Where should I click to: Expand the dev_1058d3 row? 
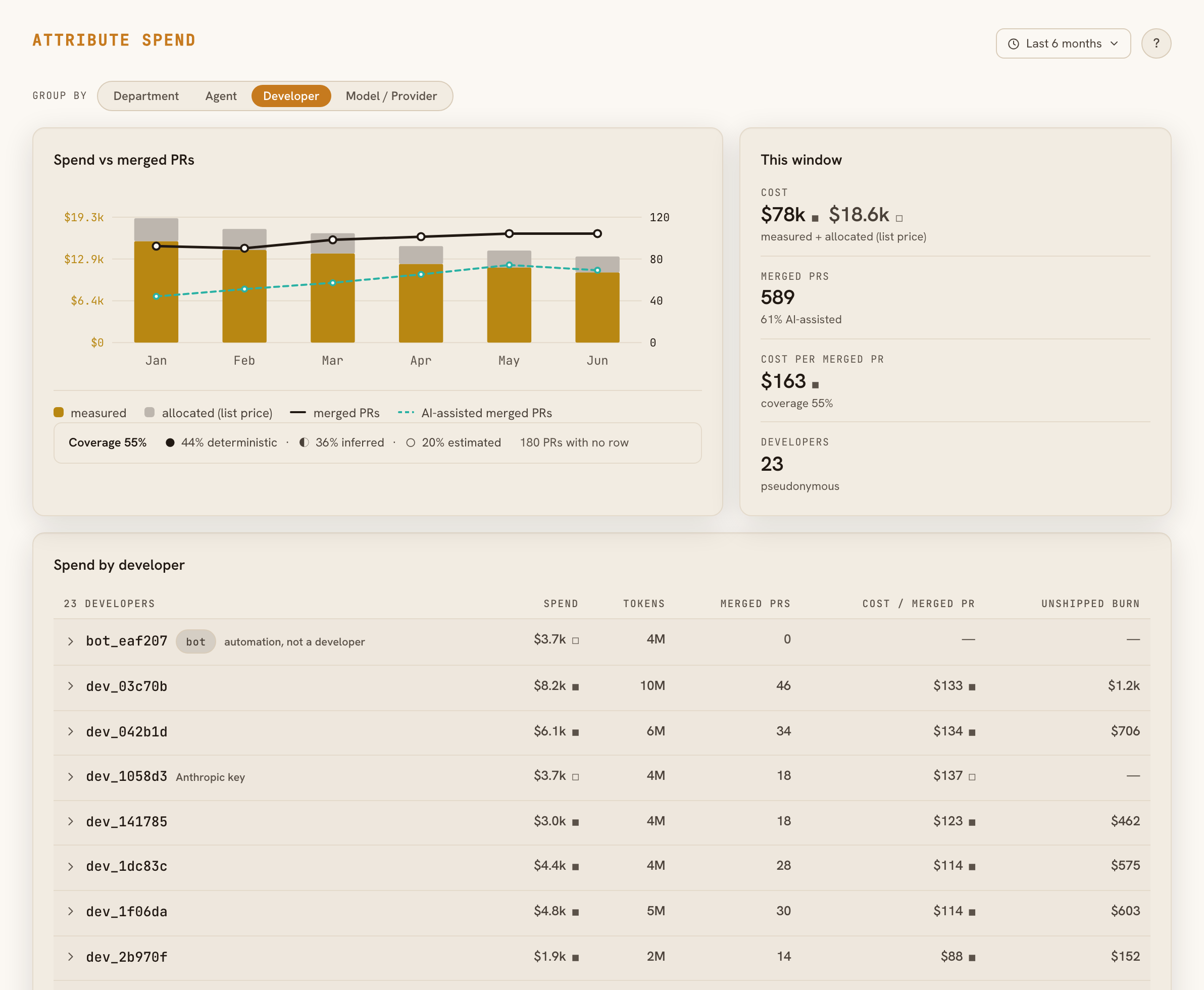tap(70, 777)
